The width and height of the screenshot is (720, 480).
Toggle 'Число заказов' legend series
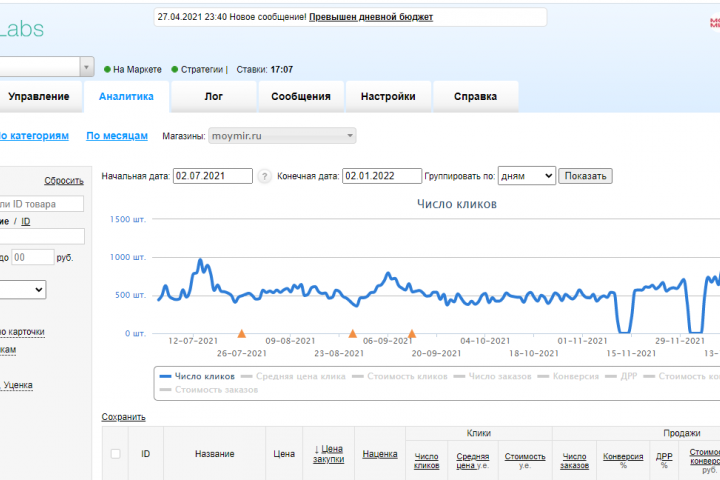(x=492, y=376)
